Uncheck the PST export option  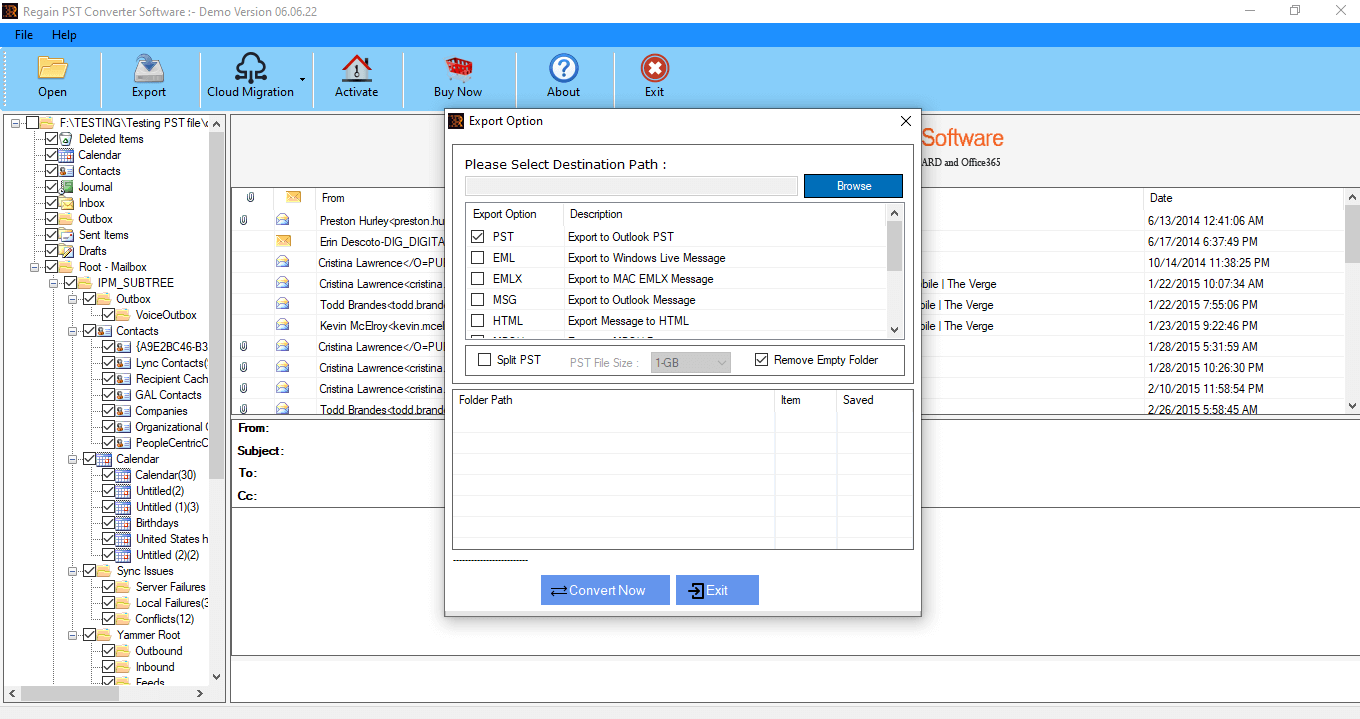[477, 237]
